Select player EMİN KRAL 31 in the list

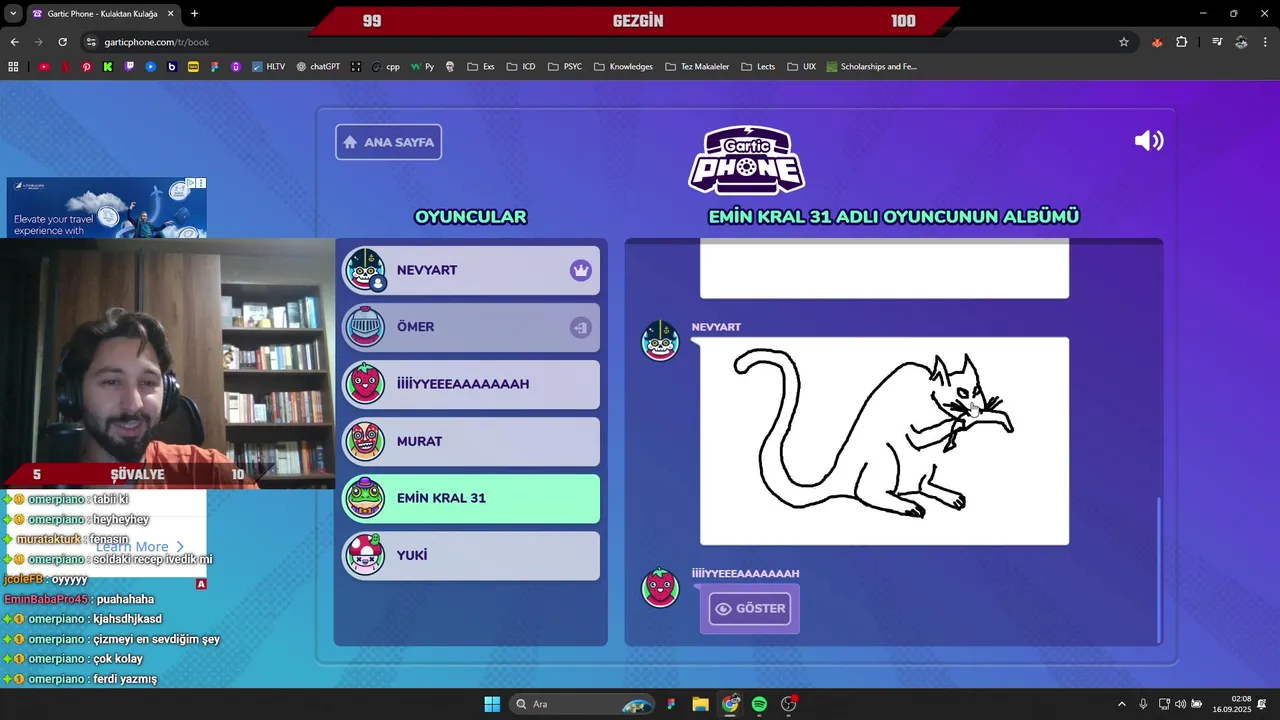pos(471,498)
